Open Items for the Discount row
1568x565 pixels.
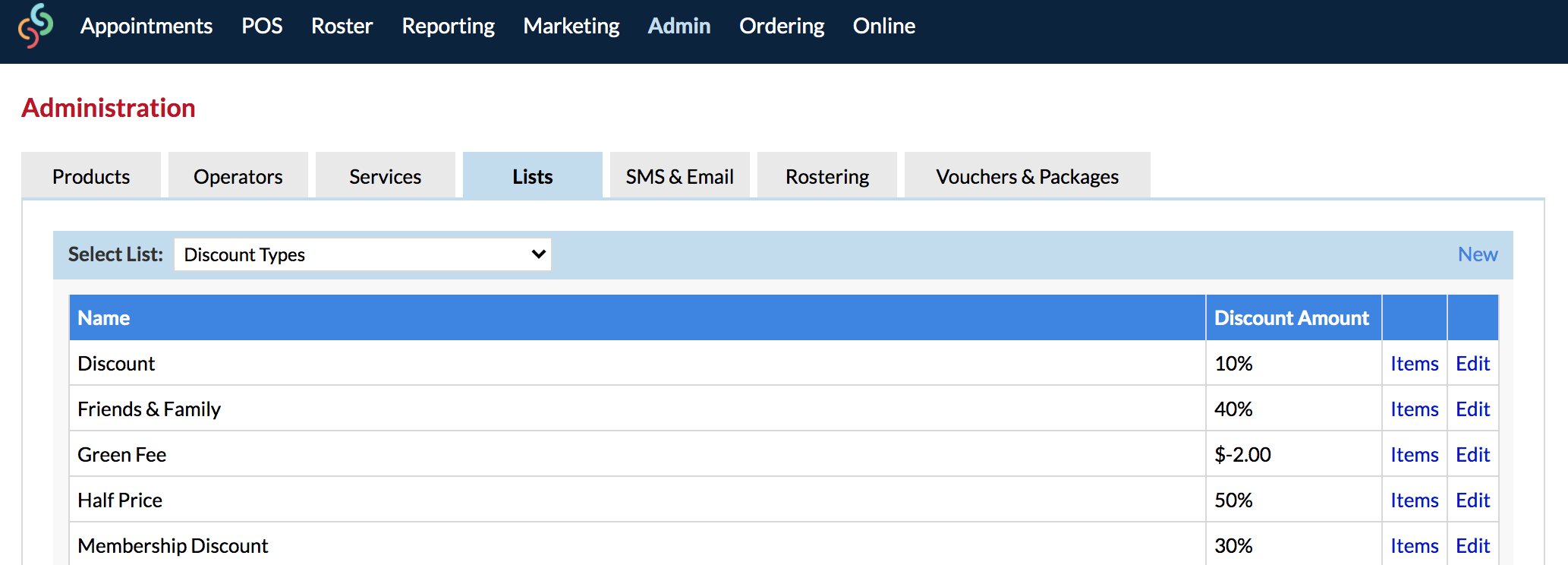point(1415,364)
